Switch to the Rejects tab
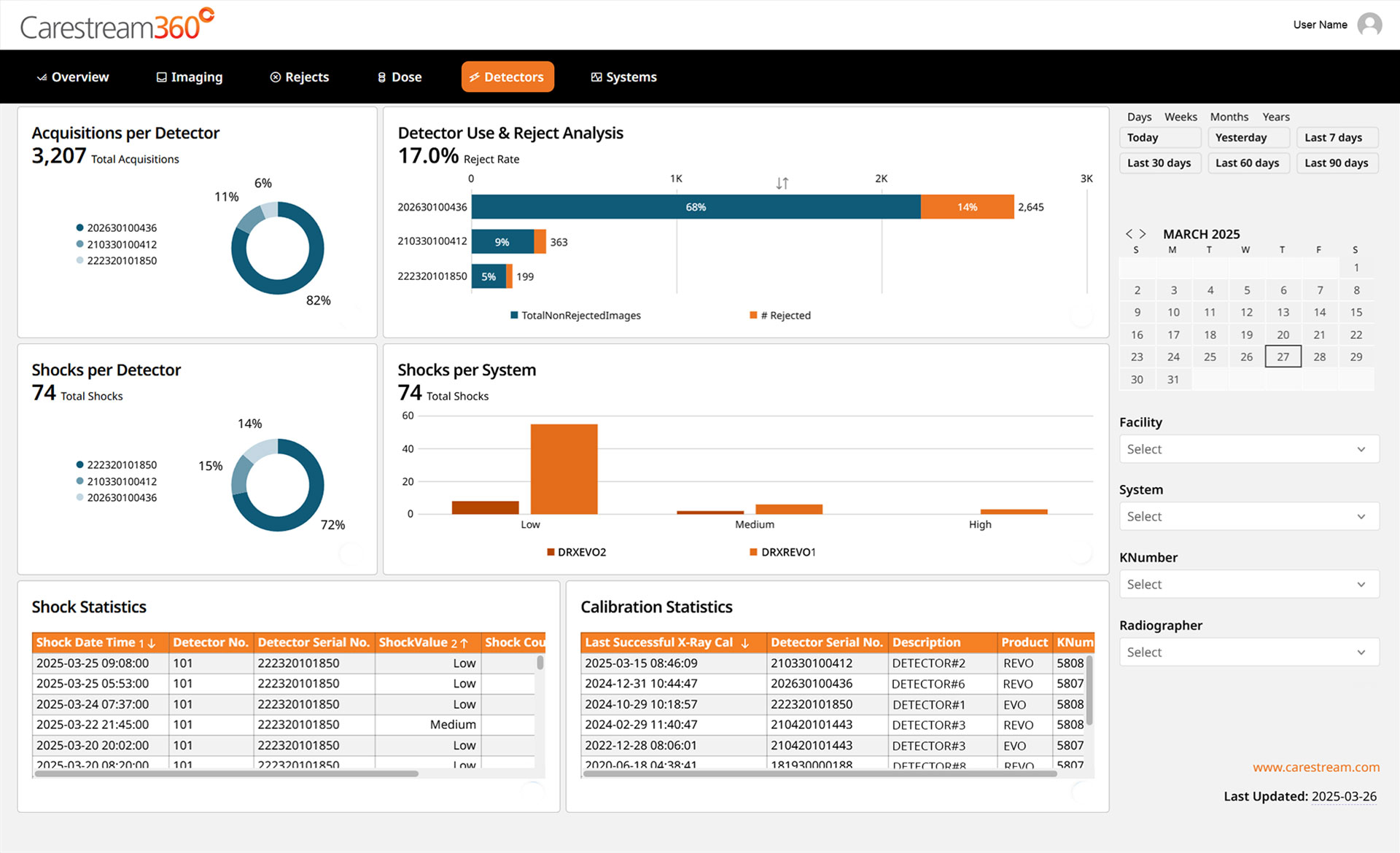 coord(300,77)
